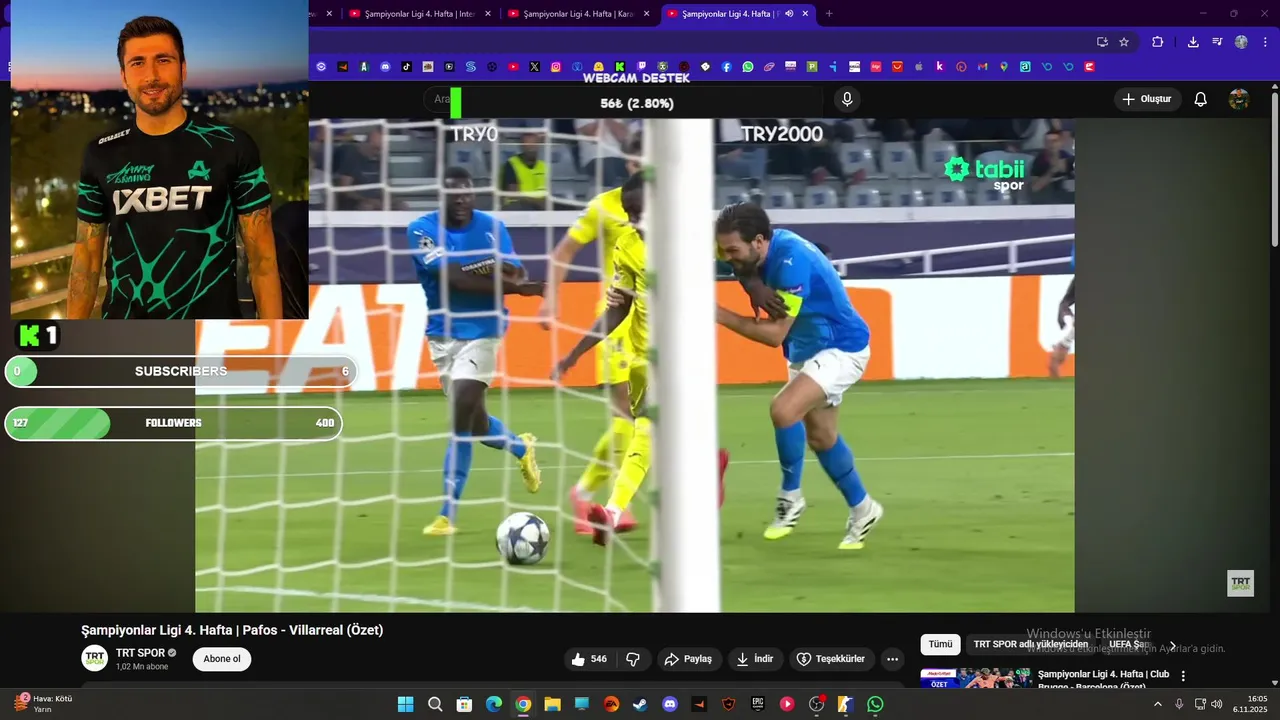Open the TRT SPOR channel name link
Image resolution: width=1280 pixels, height=720 pixels.
pos(140,653)
